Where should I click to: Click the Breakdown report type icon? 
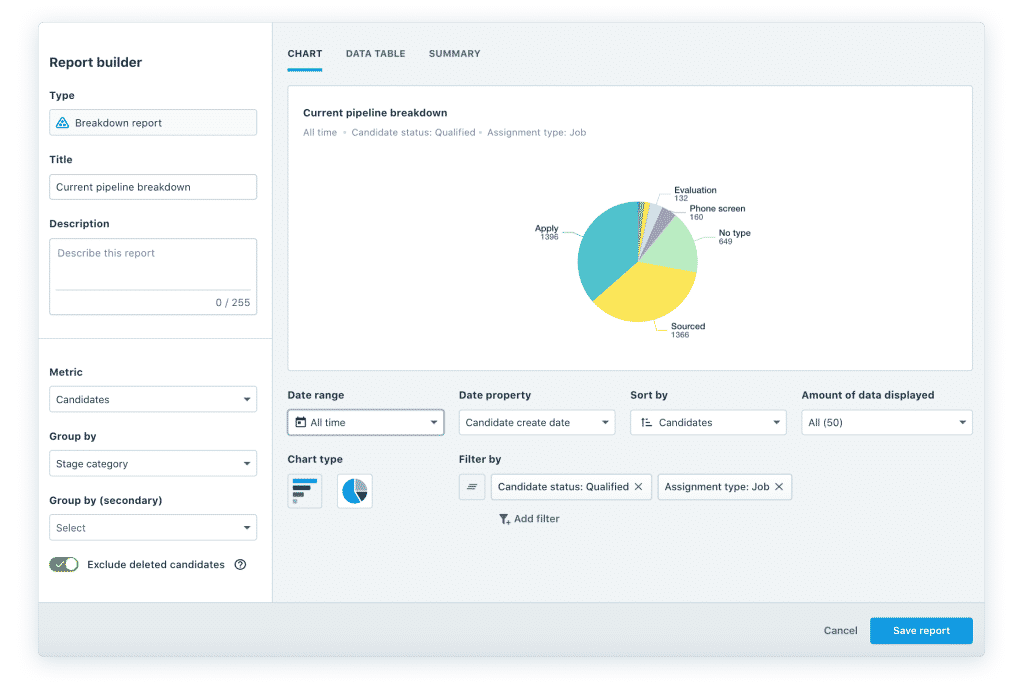(60, 122)
